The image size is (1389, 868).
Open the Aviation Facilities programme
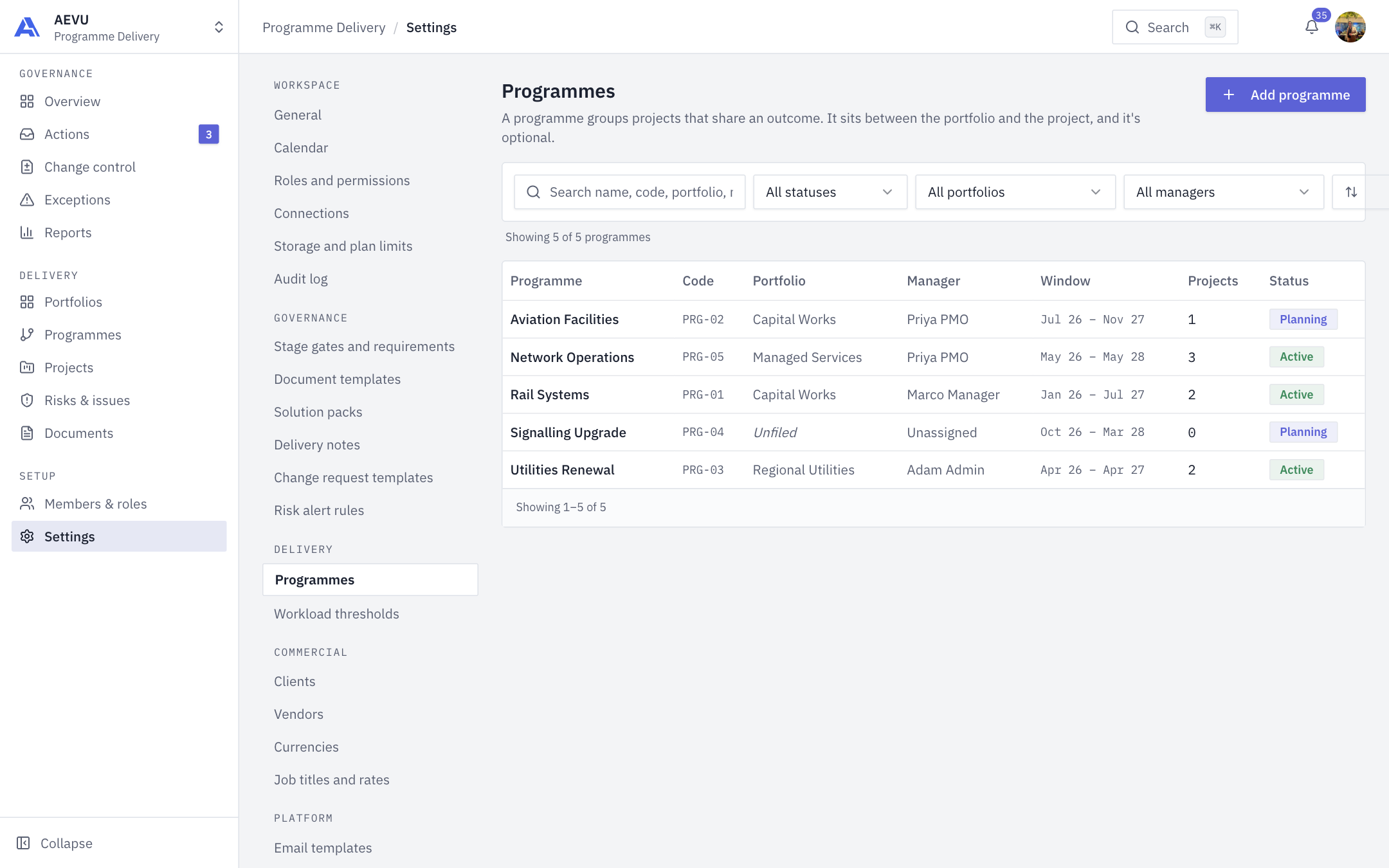pos(564,320)
